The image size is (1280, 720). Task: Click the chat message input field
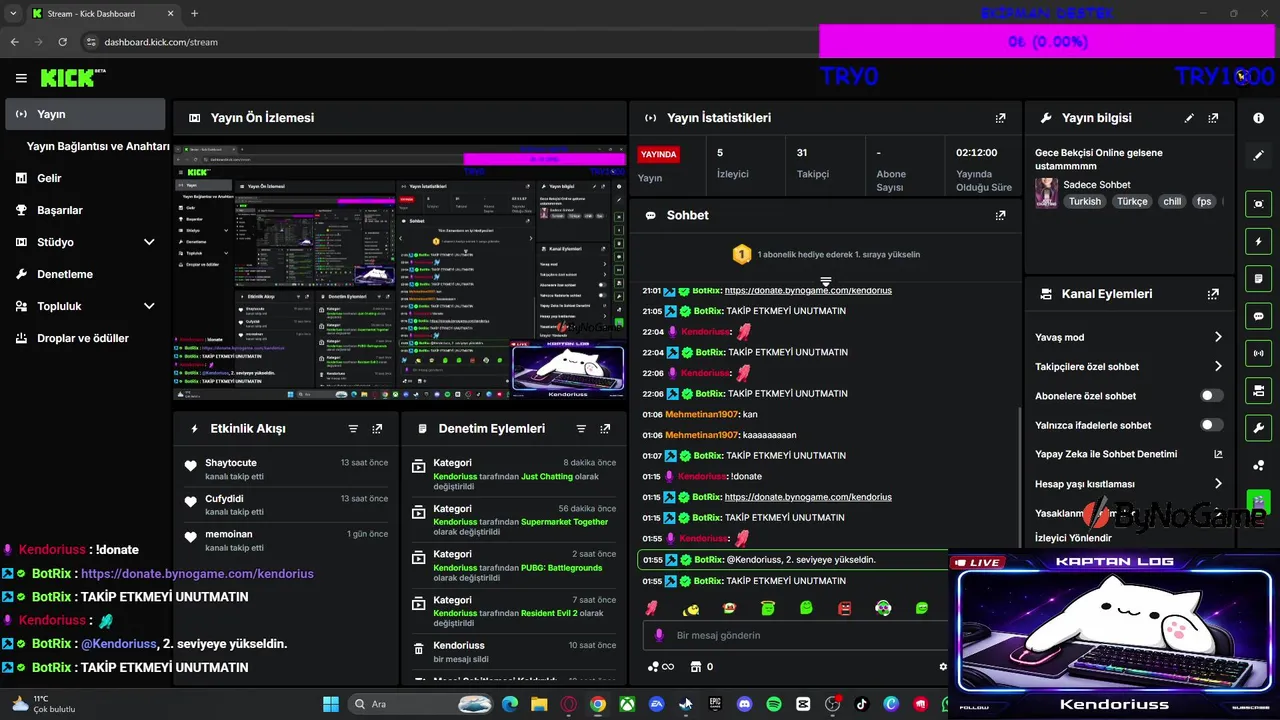click(795, 635)
